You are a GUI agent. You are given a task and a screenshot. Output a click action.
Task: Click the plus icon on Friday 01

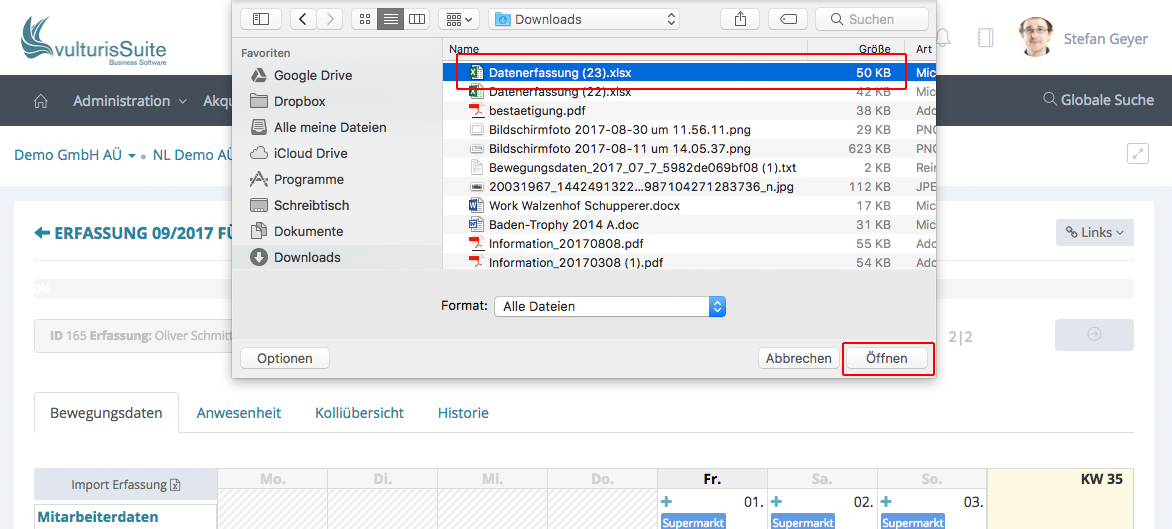667,502
